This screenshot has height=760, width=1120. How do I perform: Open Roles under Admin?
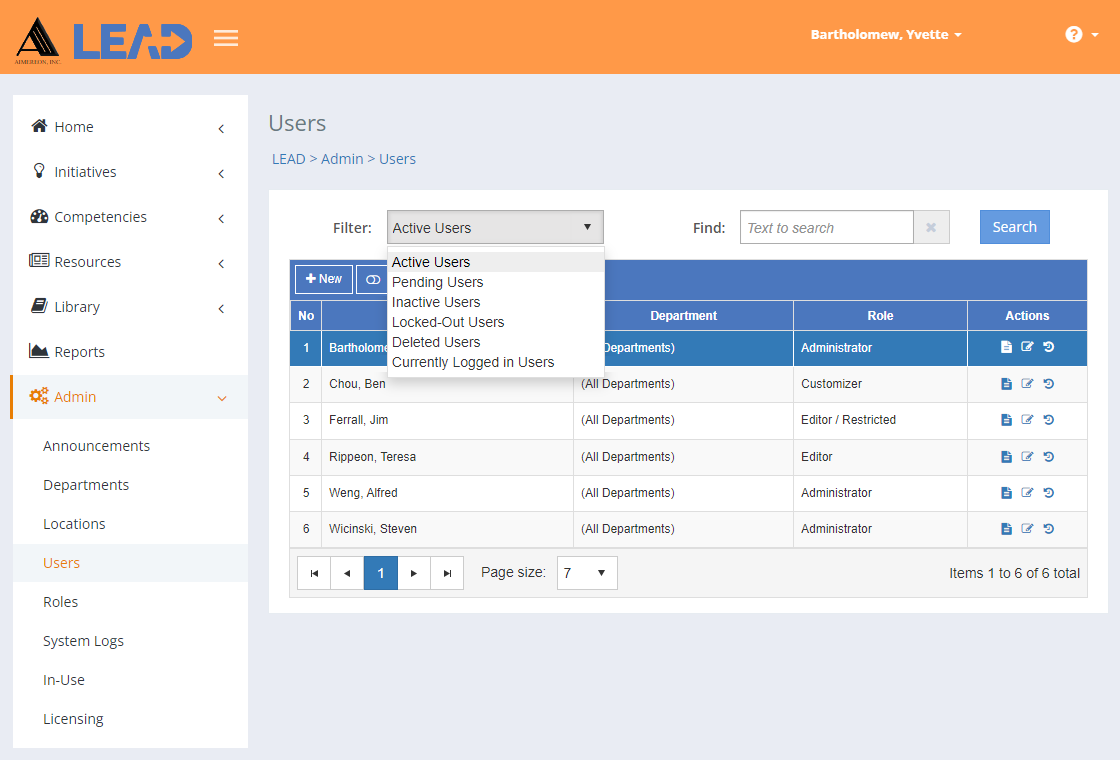click(60, 602)
